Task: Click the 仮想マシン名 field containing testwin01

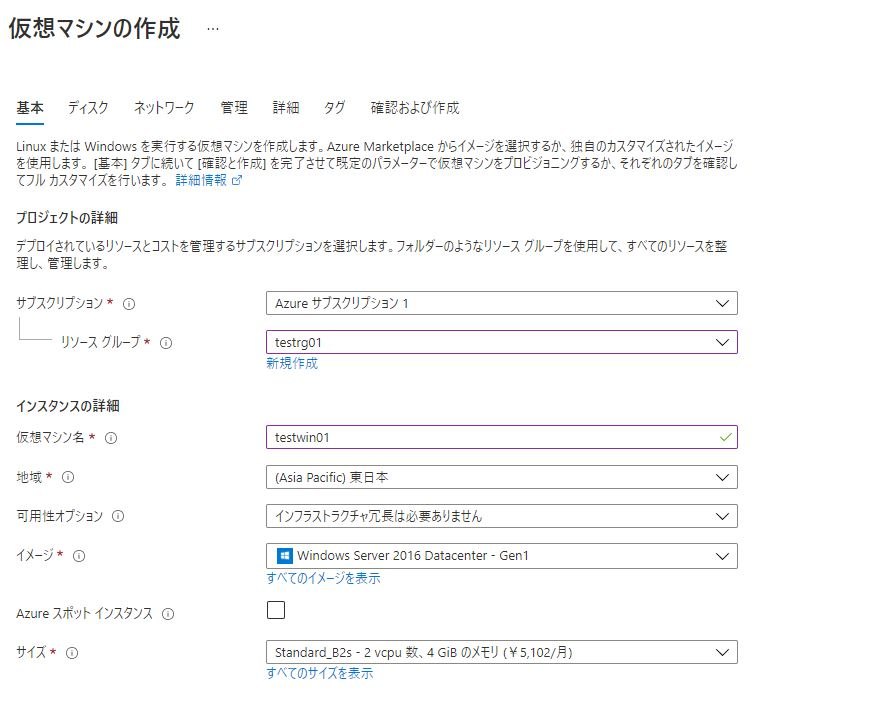Action: tap(502, 438)
